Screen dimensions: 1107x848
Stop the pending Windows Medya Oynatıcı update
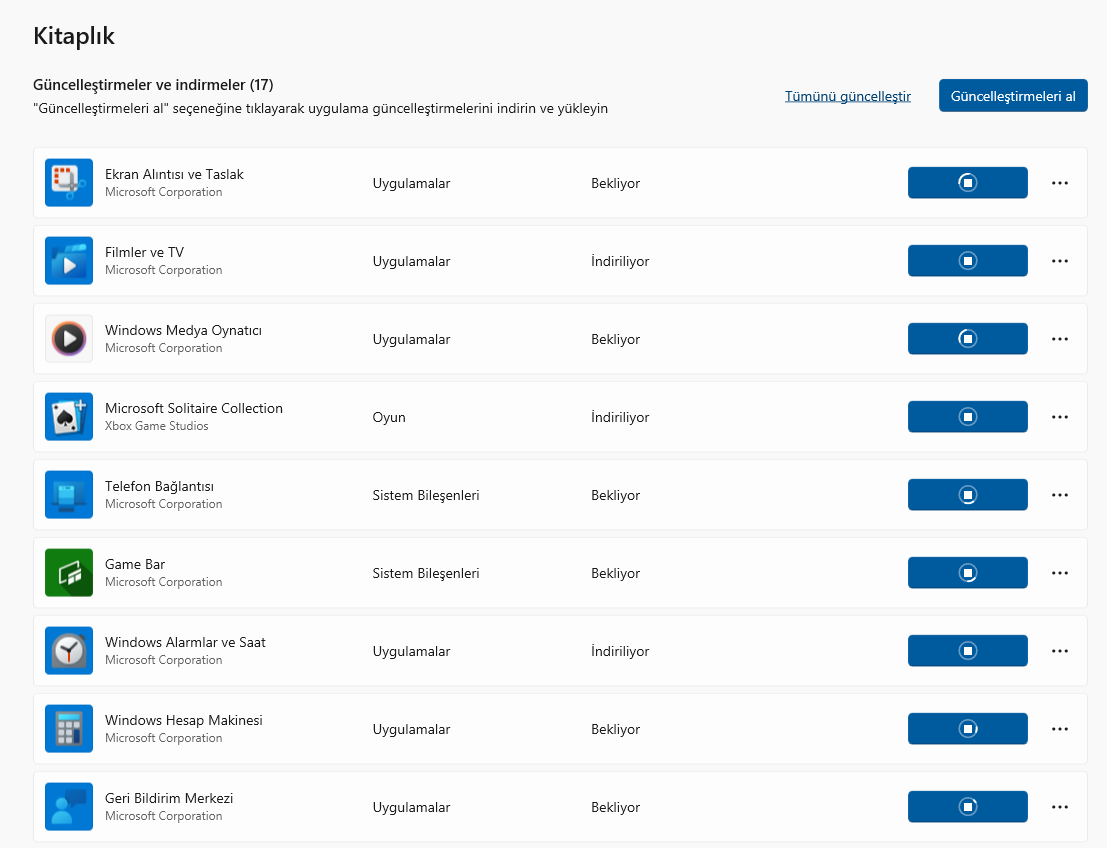point(967,339)
